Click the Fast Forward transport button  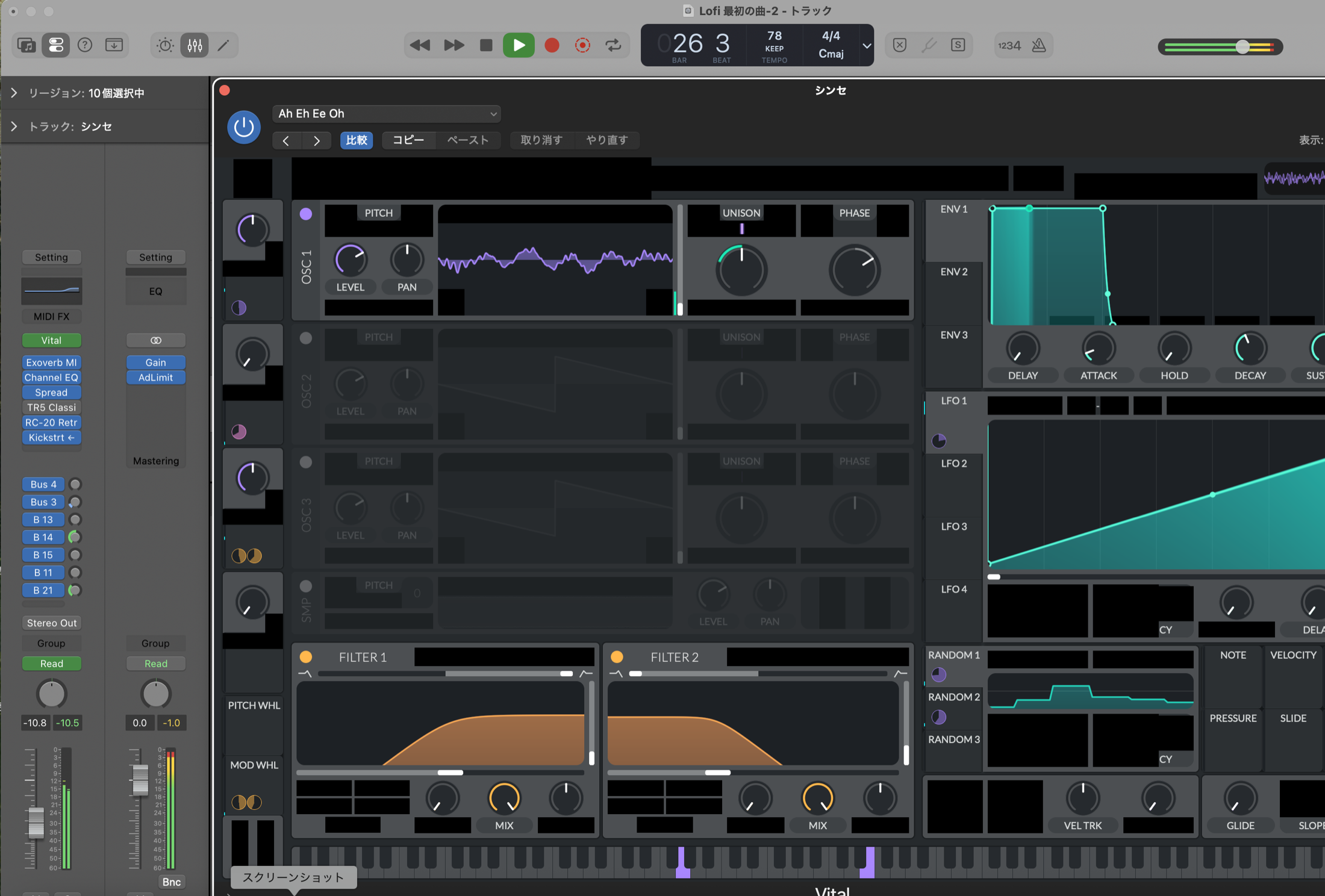click(x=454, y=45)
